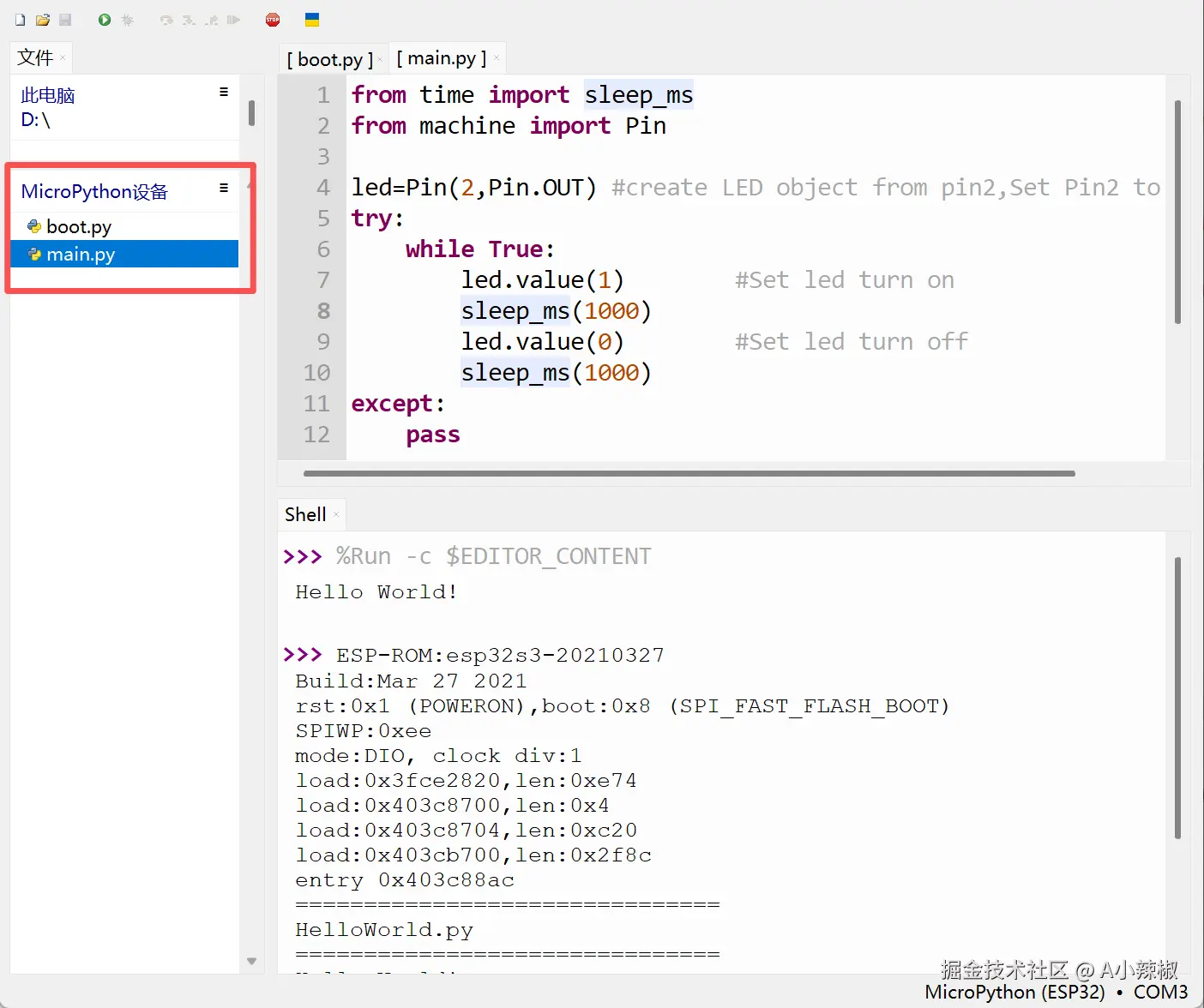Click the Resume debug icon

pyautogui.click(x=233, y=20)
